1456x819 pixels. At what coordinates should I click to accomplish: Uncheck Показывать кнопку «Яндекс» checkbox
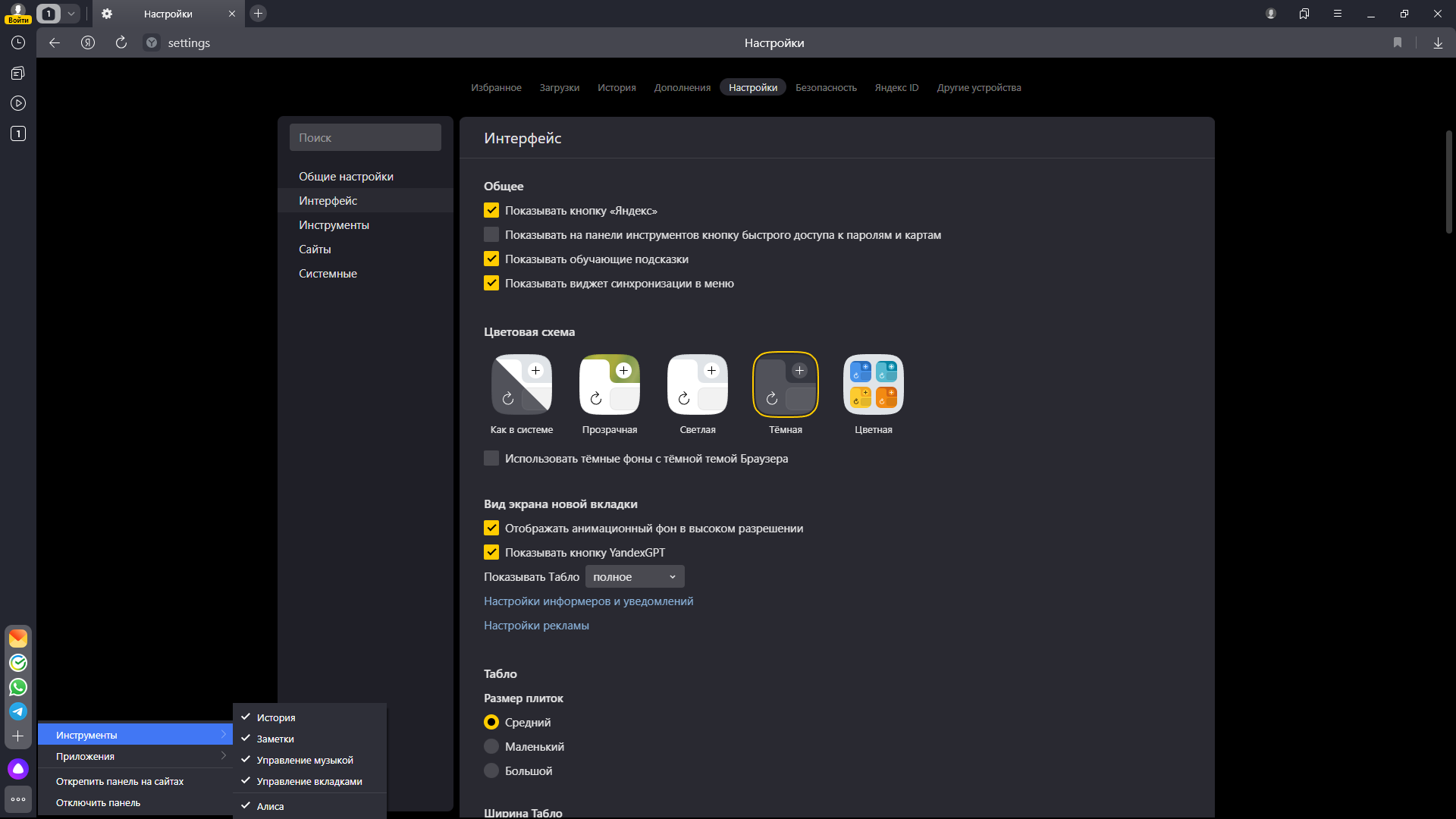tap(491, 211)
